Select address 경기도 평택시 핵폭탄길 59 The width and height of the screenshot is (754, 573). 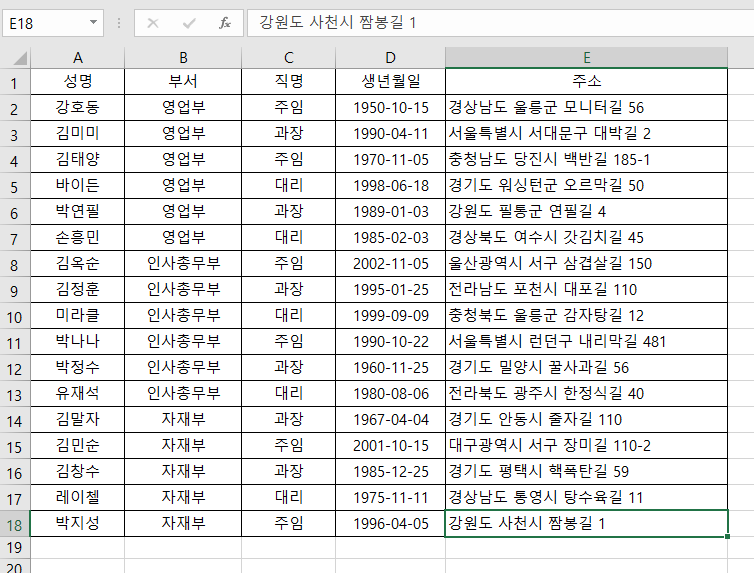tap(586, 471)
